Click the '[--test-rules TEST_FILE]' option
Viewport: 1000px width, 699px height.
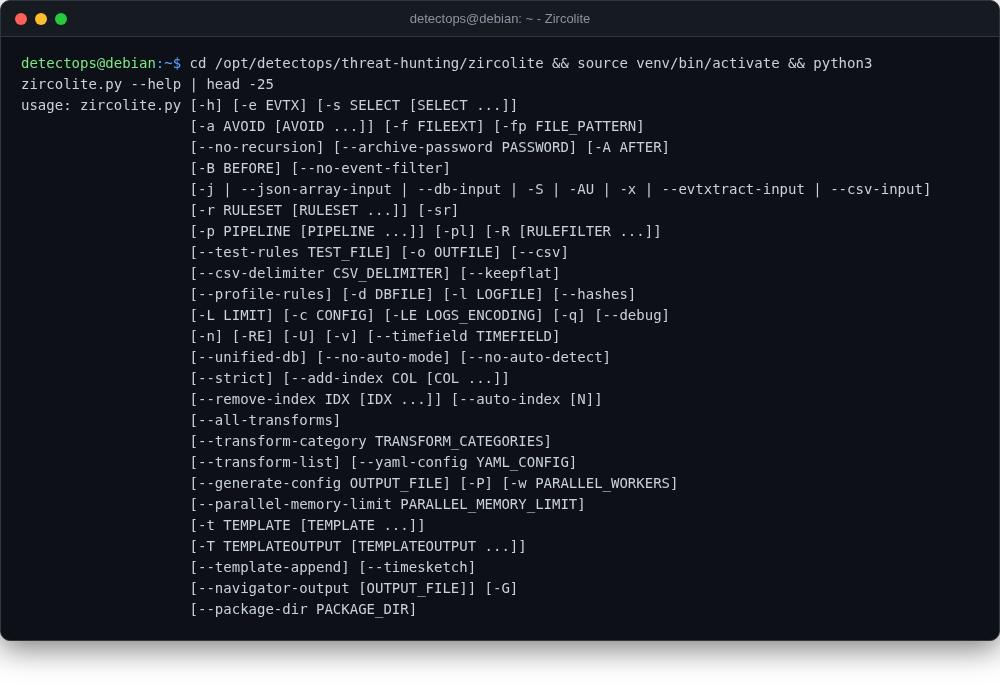(291, 253)
